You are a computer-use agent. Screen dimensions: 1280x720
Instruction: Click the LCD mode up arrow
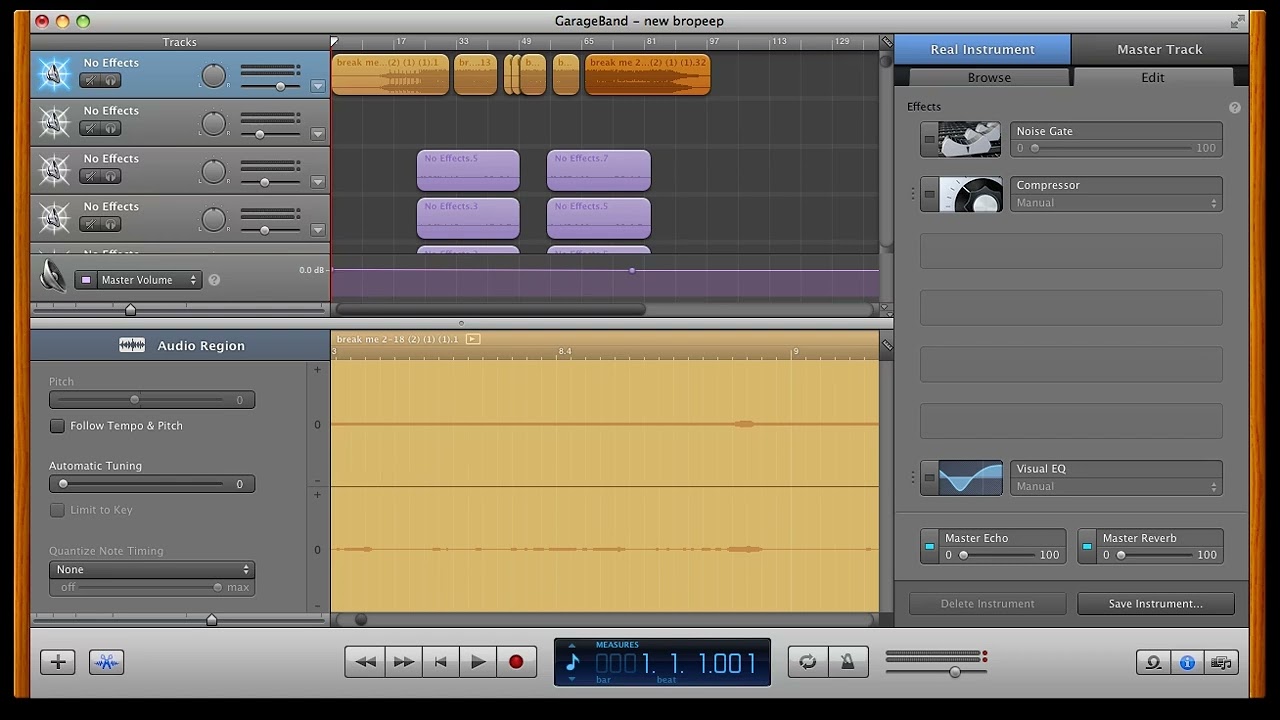click(x=572, y=645)
